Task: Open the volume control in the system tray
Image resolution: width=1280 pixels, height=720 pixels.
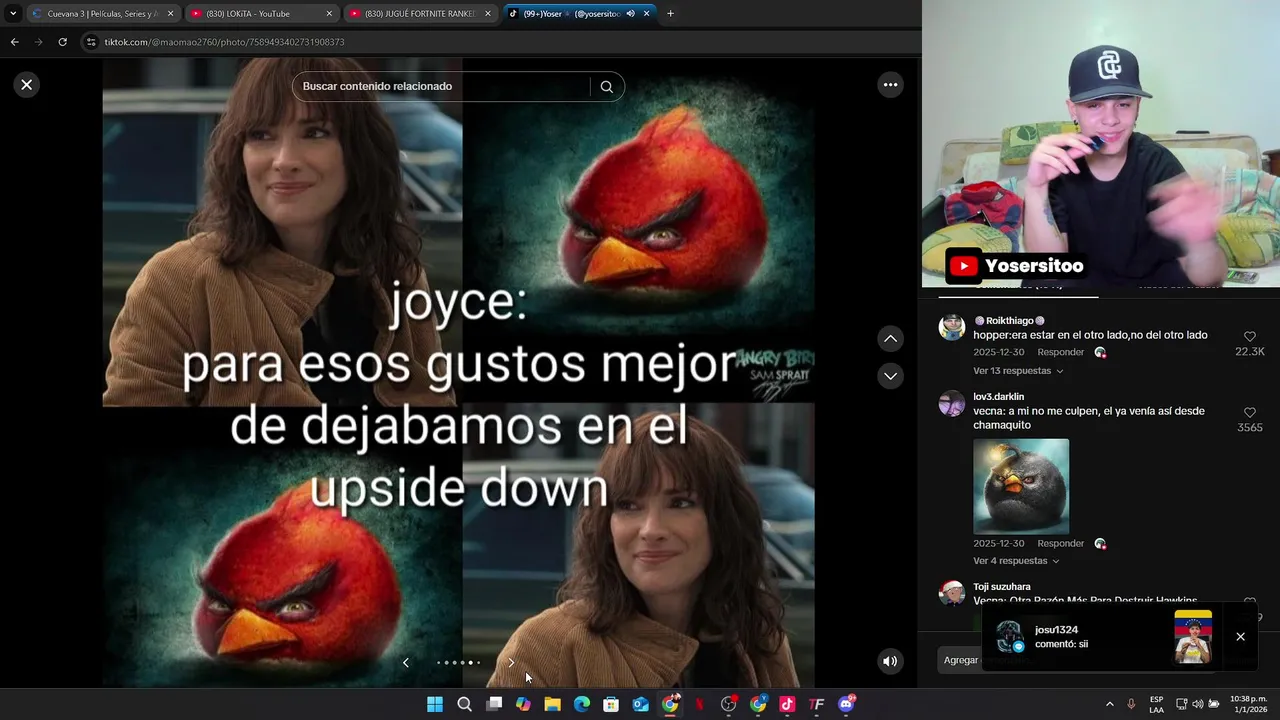Action: click(1197, 704)
